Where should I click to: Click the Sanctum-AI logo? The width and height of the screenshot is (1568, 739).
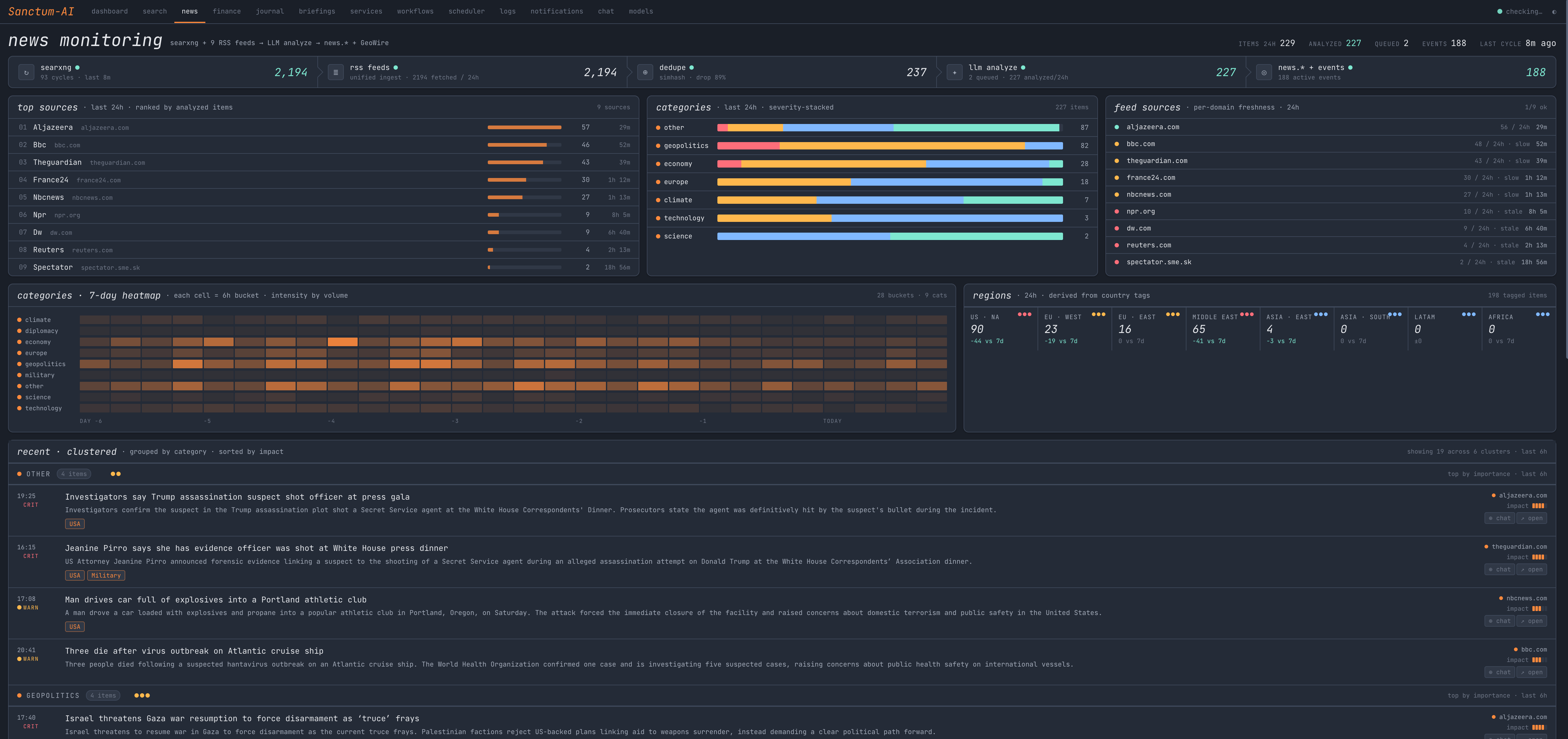click(x=41, y=12)
